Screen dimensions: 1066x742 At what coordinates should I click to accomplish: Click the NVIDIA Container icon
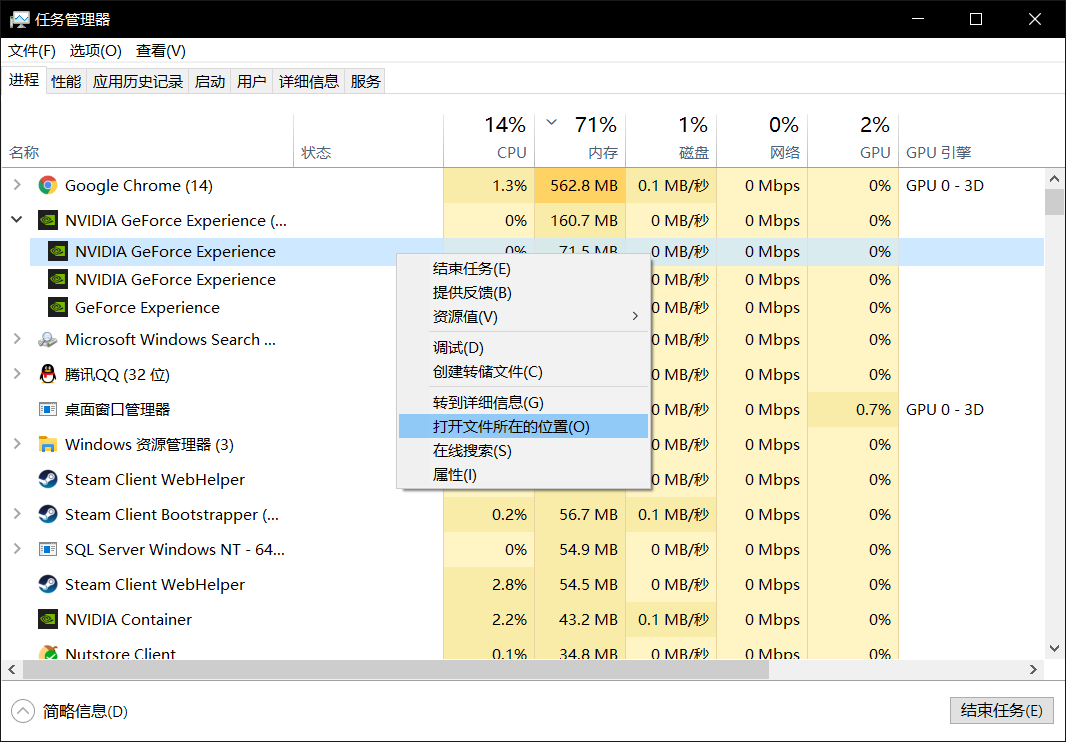pyautogui.click(x=48, y=620)
